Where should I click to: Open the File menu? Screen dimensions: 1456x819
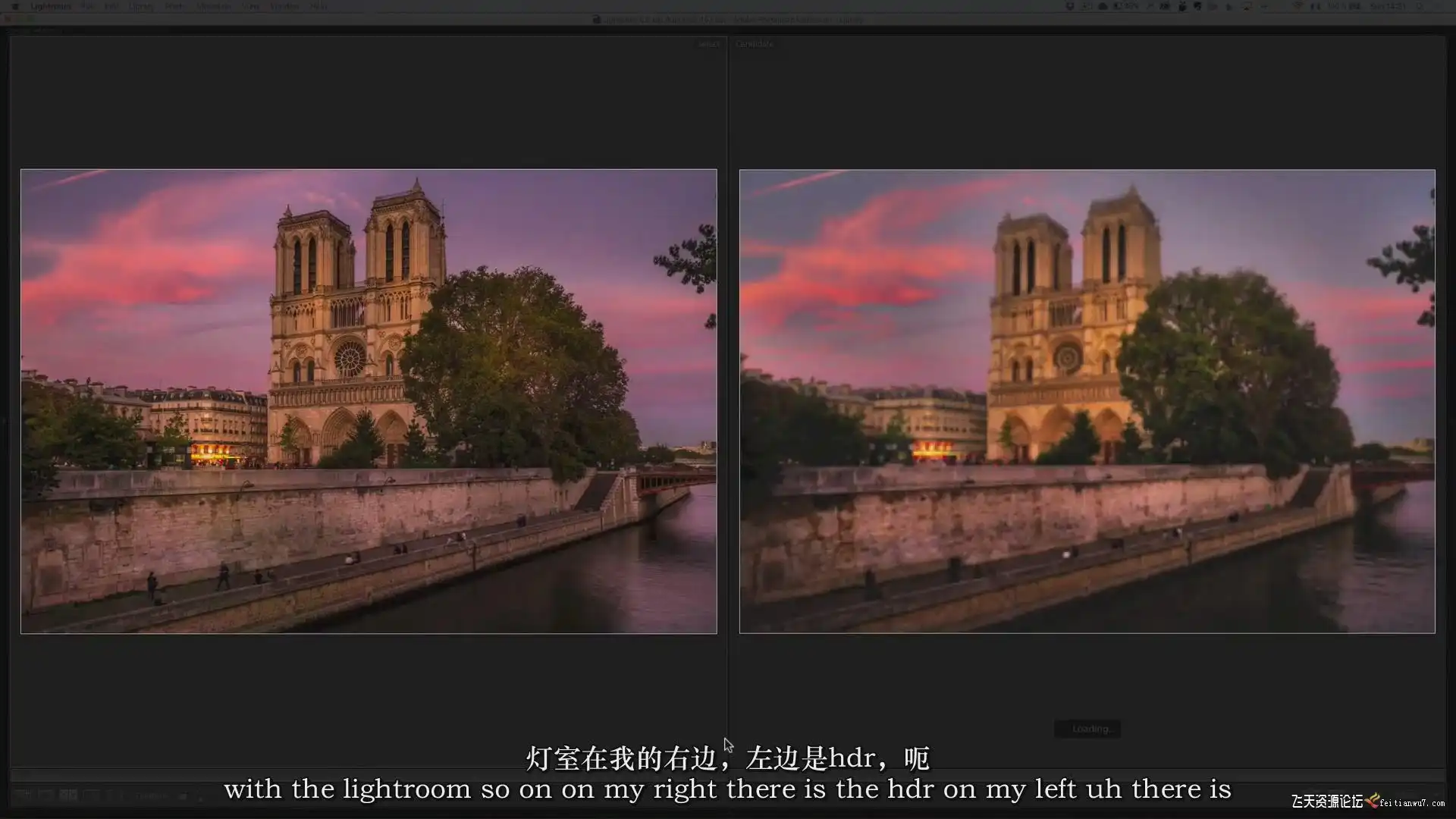[x=88, y=6]
